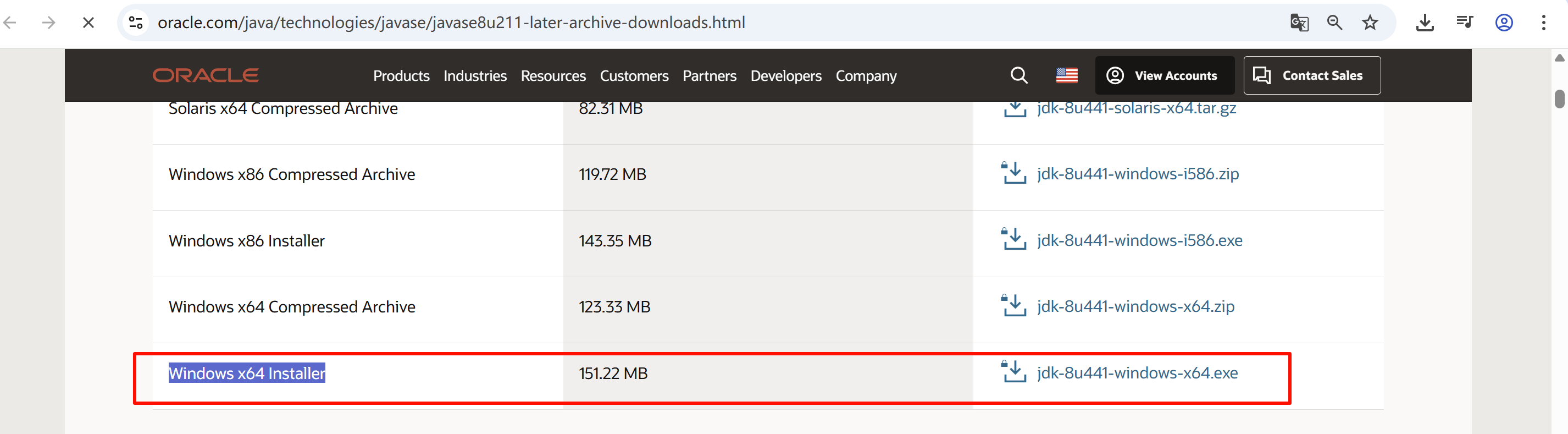Open media controls icon in browser toolbar

[1465, 23]
